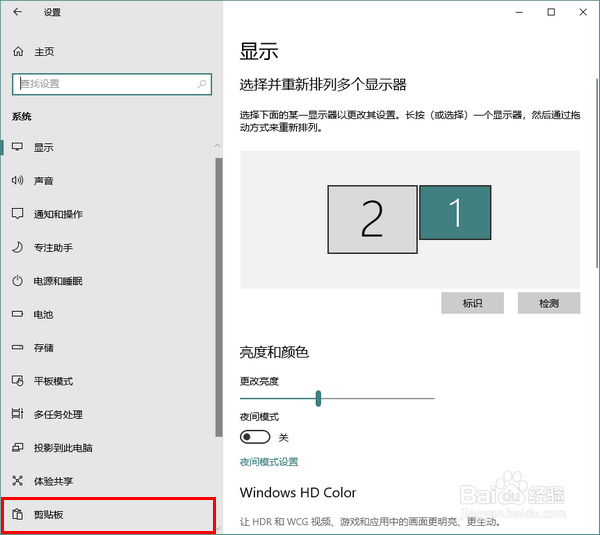The height and width of the screenshot is (535, 600).
Task: Click the tablet icon beside 平板模式
Action: (18, 381)
